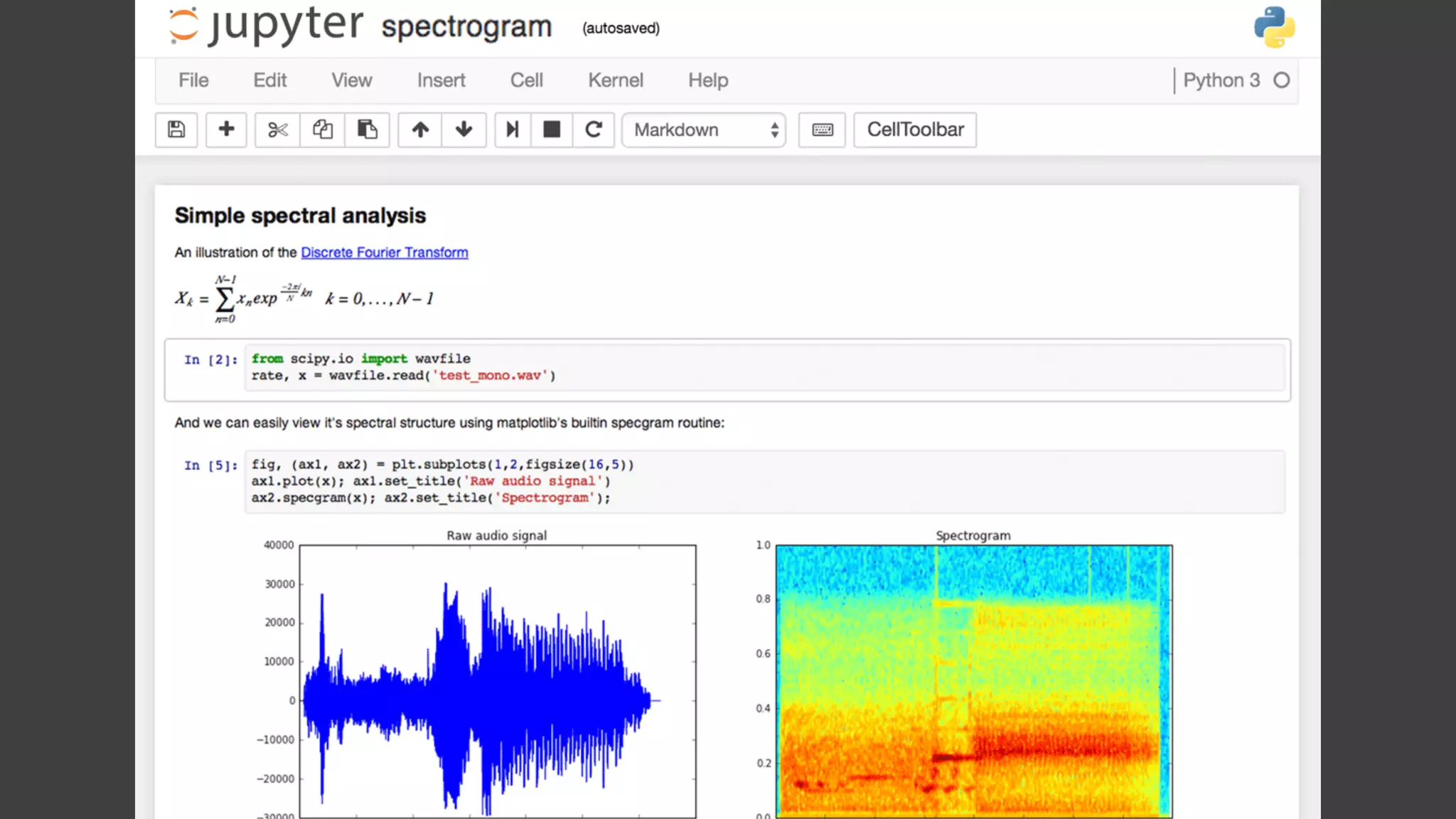1456x819 pixels.
Task: Click the Raw audio signal title
Action: [496, 535]
